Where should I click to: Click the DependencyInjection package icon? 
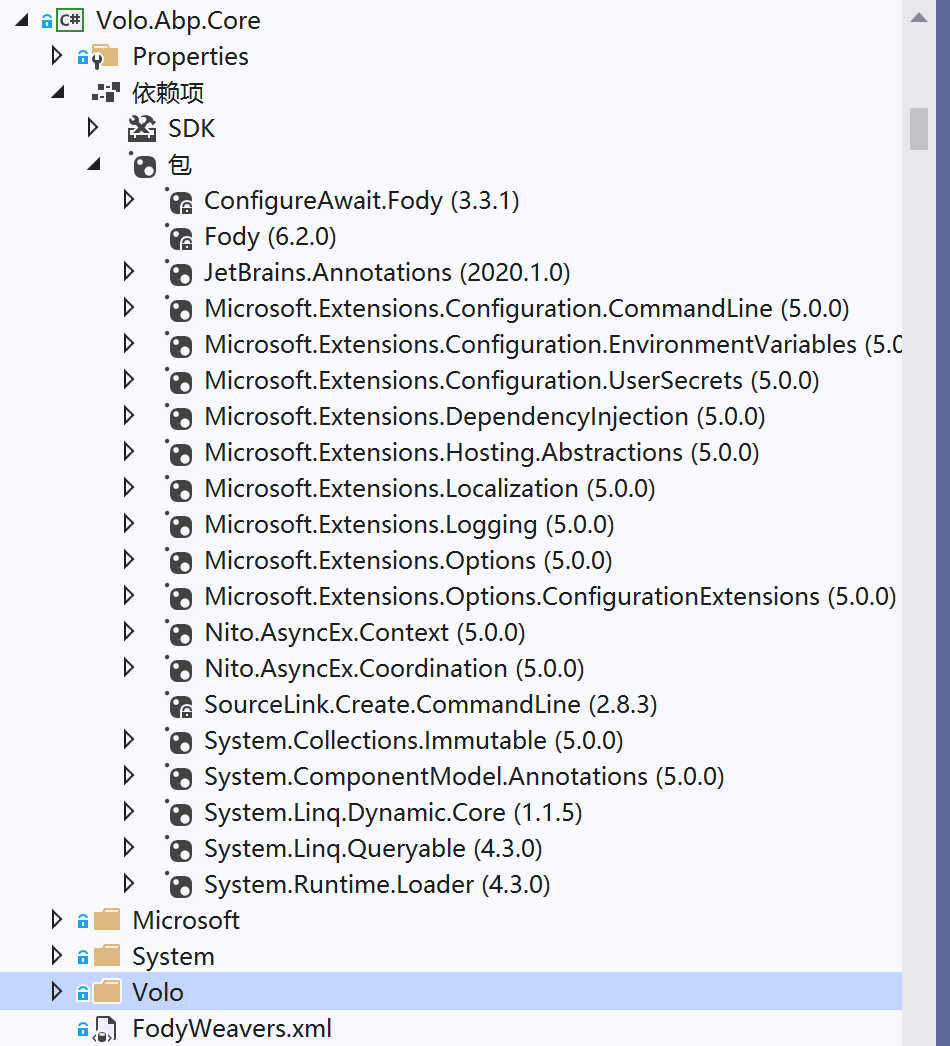pyautogui.click(x=179, y=417)
